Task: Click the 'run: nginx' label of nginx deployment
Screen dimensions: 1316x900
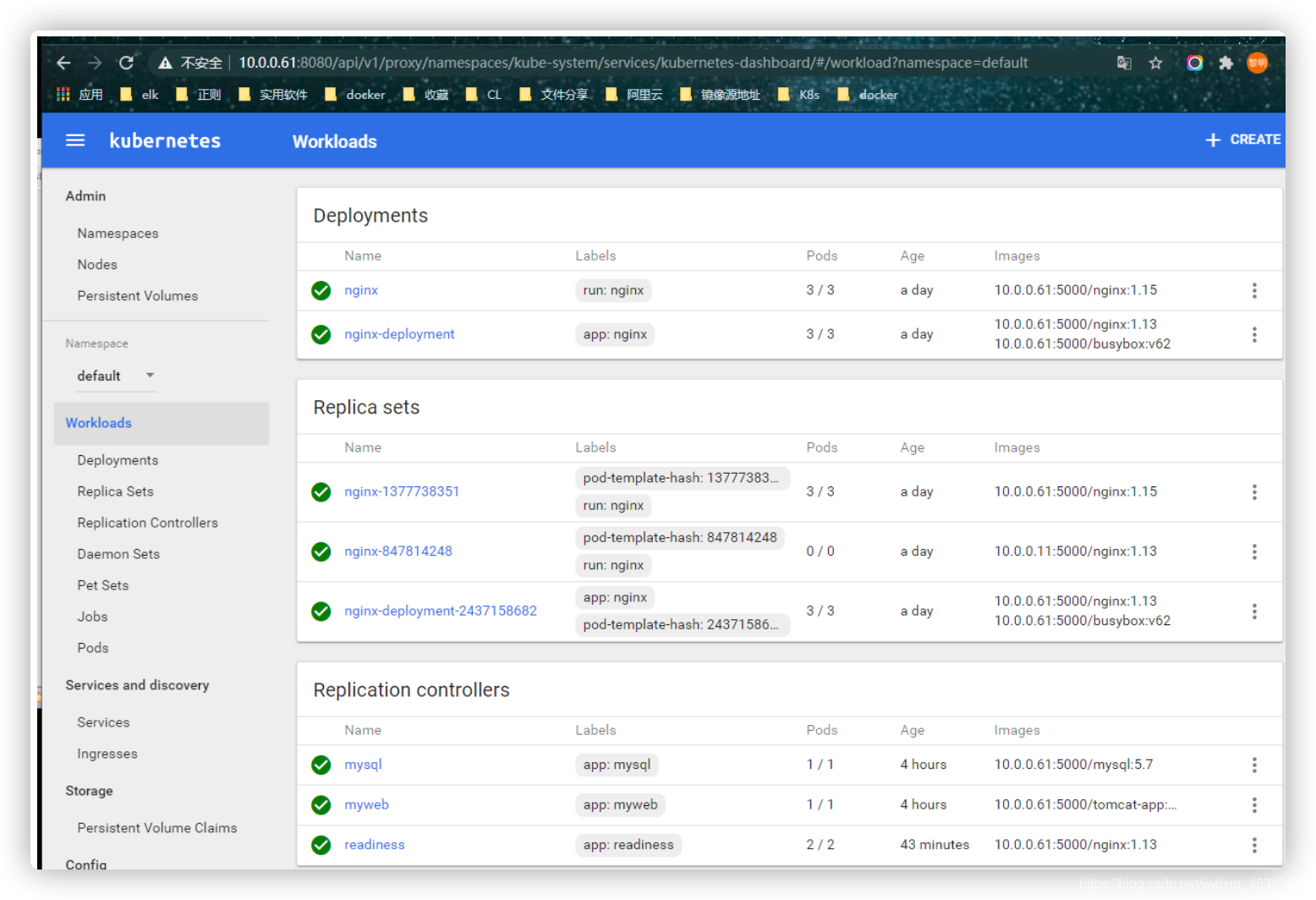Action: (x=613, y=290)
